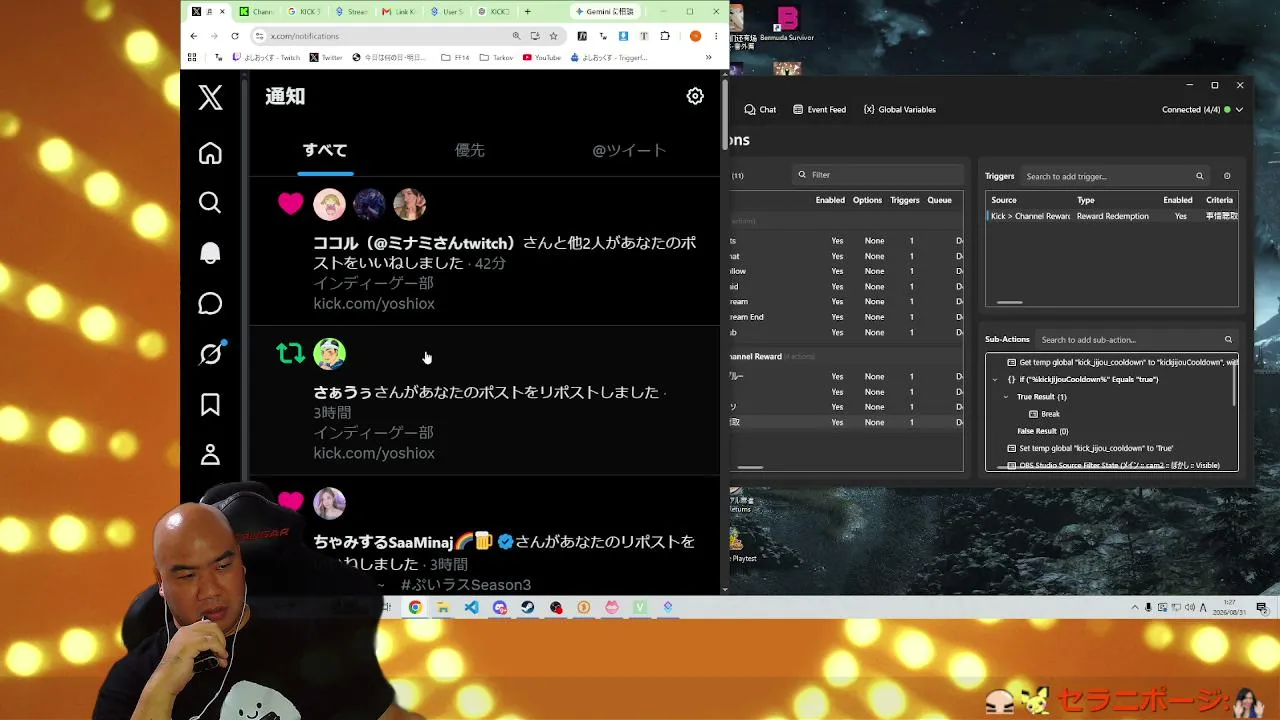The image size is (1280, 720).
Task: Click the actions Filter field
Action: pyautogui.click(x=880, y=175)
